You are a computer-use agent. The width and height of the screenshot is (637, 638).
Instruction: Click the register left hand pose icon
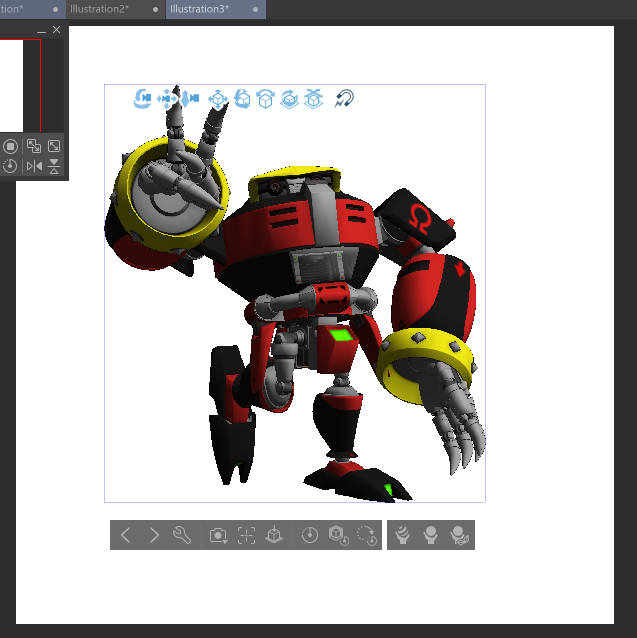click(x=430, y=535)
